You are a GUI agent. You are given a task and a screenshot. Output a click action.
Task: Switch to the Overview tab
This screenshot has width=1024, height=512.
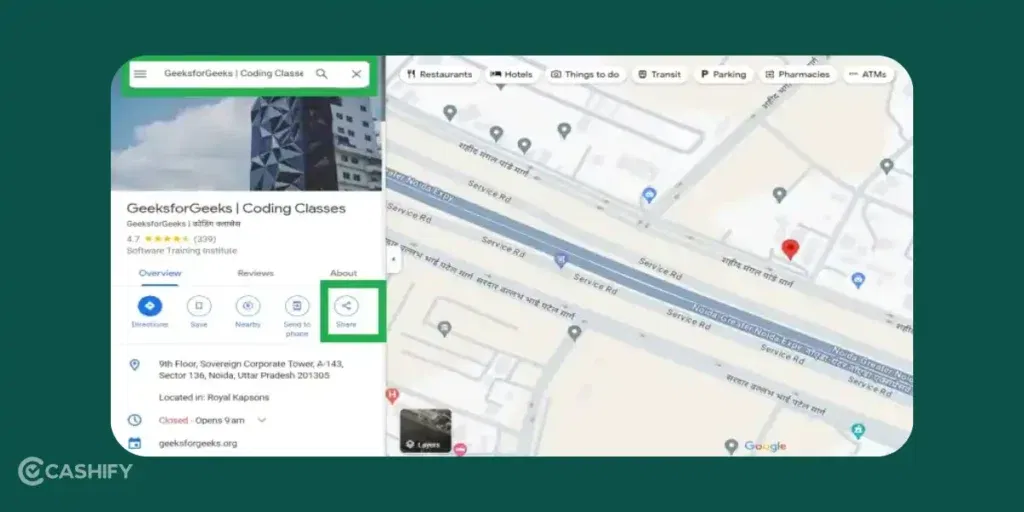[x=160, y=273]
